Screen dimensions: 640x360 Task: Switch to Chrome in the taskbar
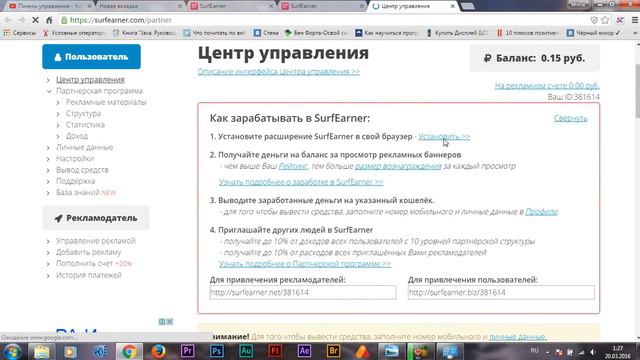(129, 351)
